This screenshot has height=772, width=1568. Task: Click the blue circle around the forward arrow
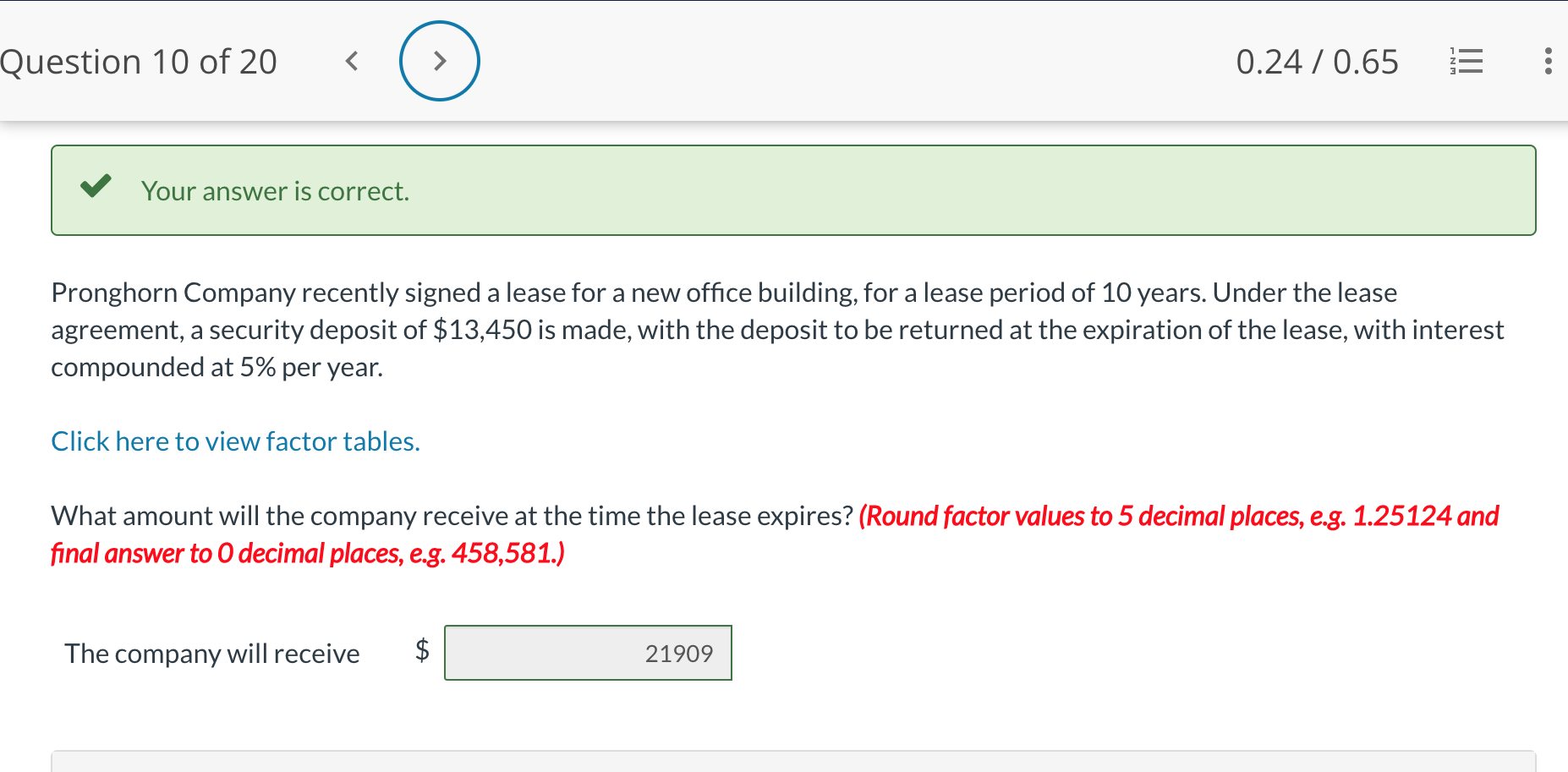439,60
